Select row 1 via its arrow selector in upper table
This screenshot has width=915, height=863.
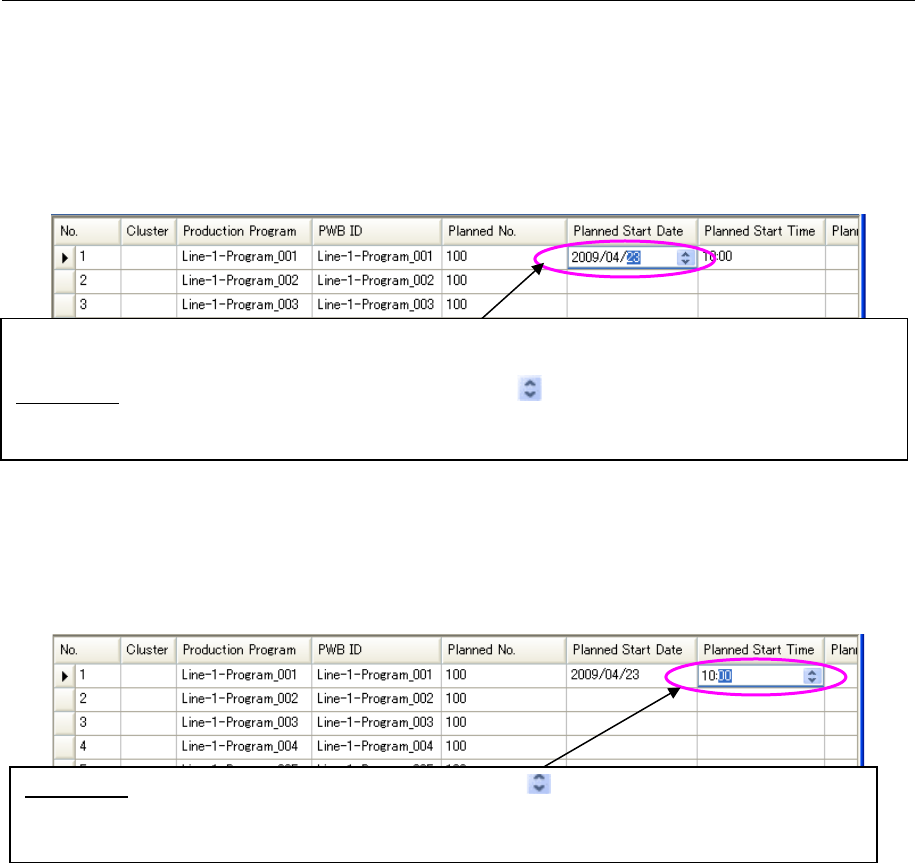click(x=65, y=257)
